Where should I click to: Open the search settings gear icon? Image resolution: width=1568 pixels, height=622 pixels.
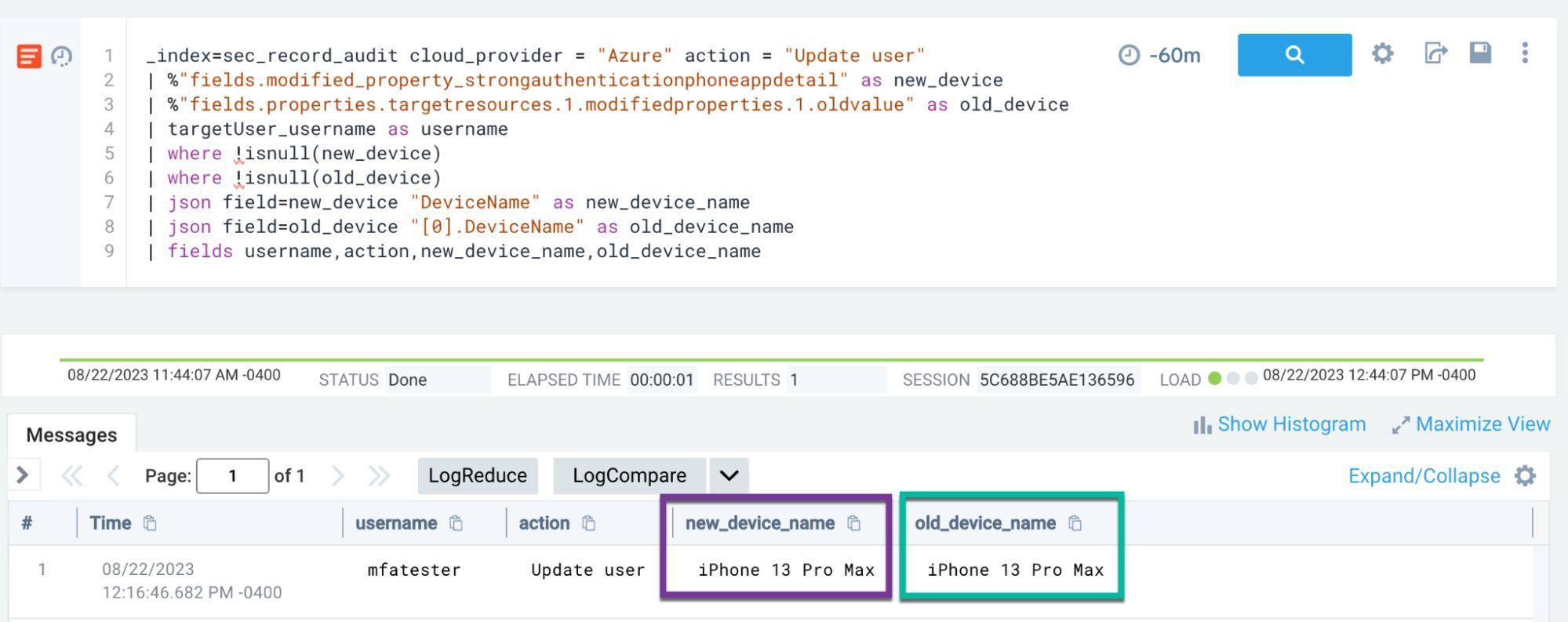(1382, 53)
